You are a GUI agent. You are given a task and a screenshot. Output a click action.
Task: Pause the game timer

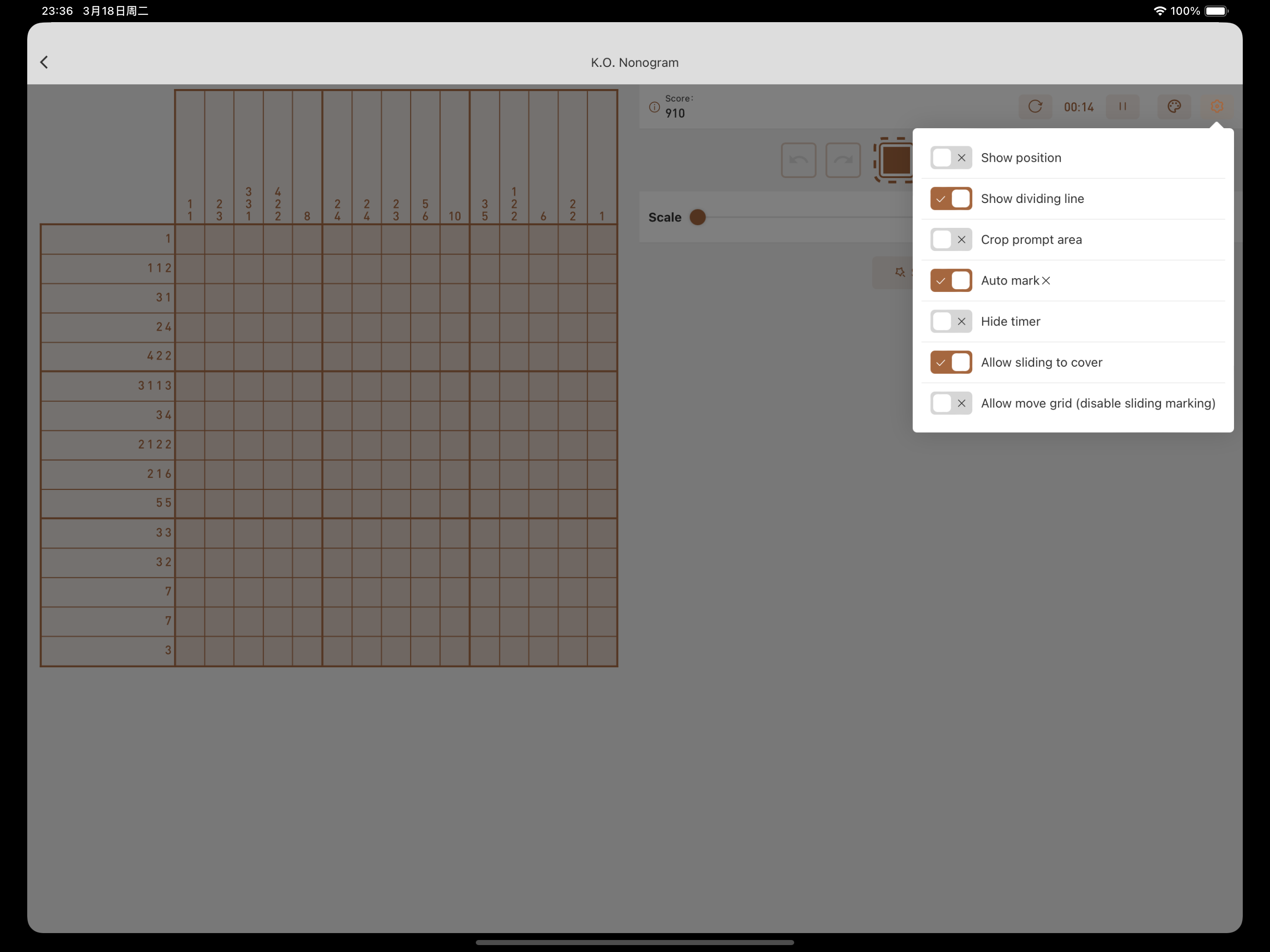[x=1122, y=107]
